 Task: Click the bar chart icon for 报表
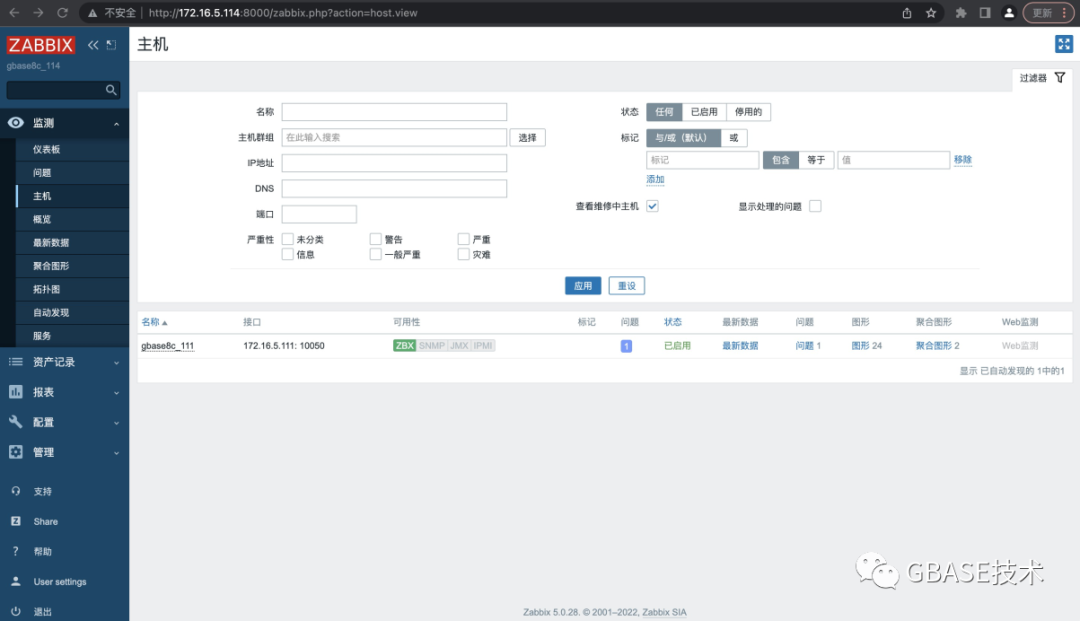(x=16, y=392)
